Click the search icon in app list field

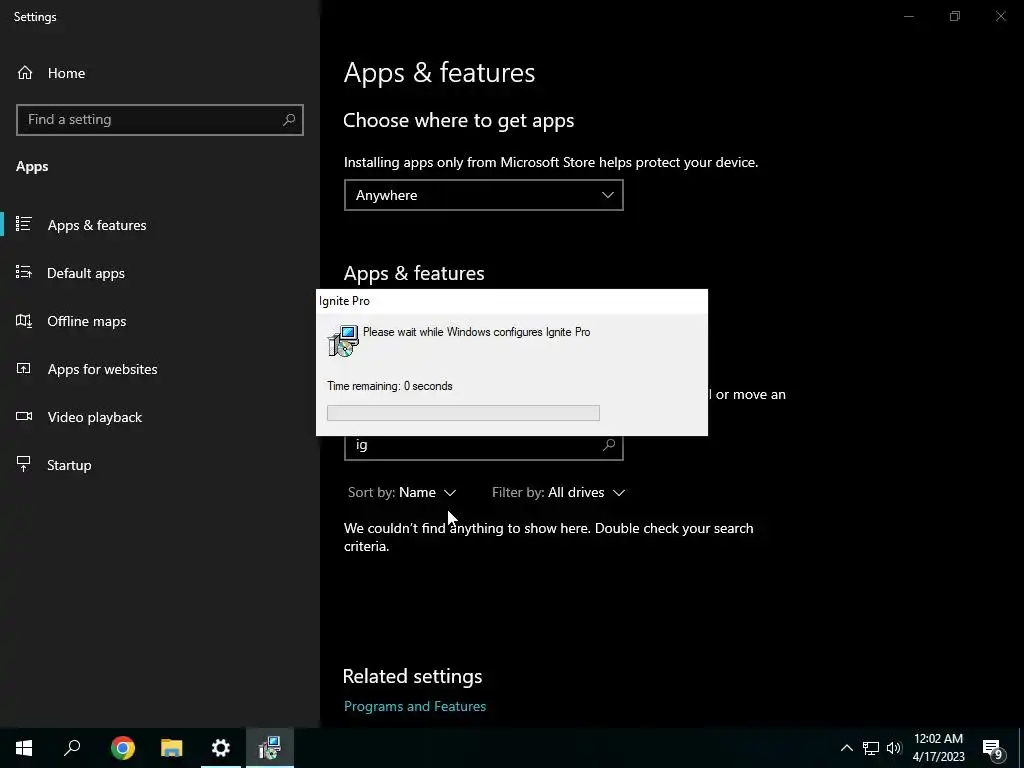[x=609, y=445]
